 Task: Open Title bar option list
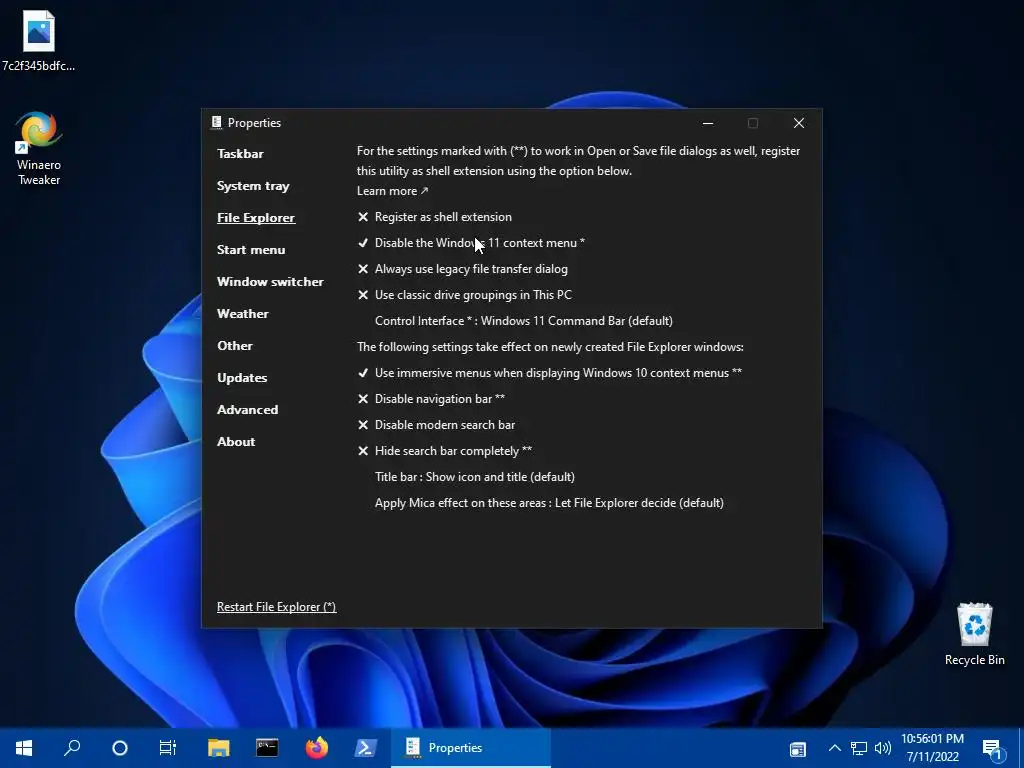click(x=475, y=477)
